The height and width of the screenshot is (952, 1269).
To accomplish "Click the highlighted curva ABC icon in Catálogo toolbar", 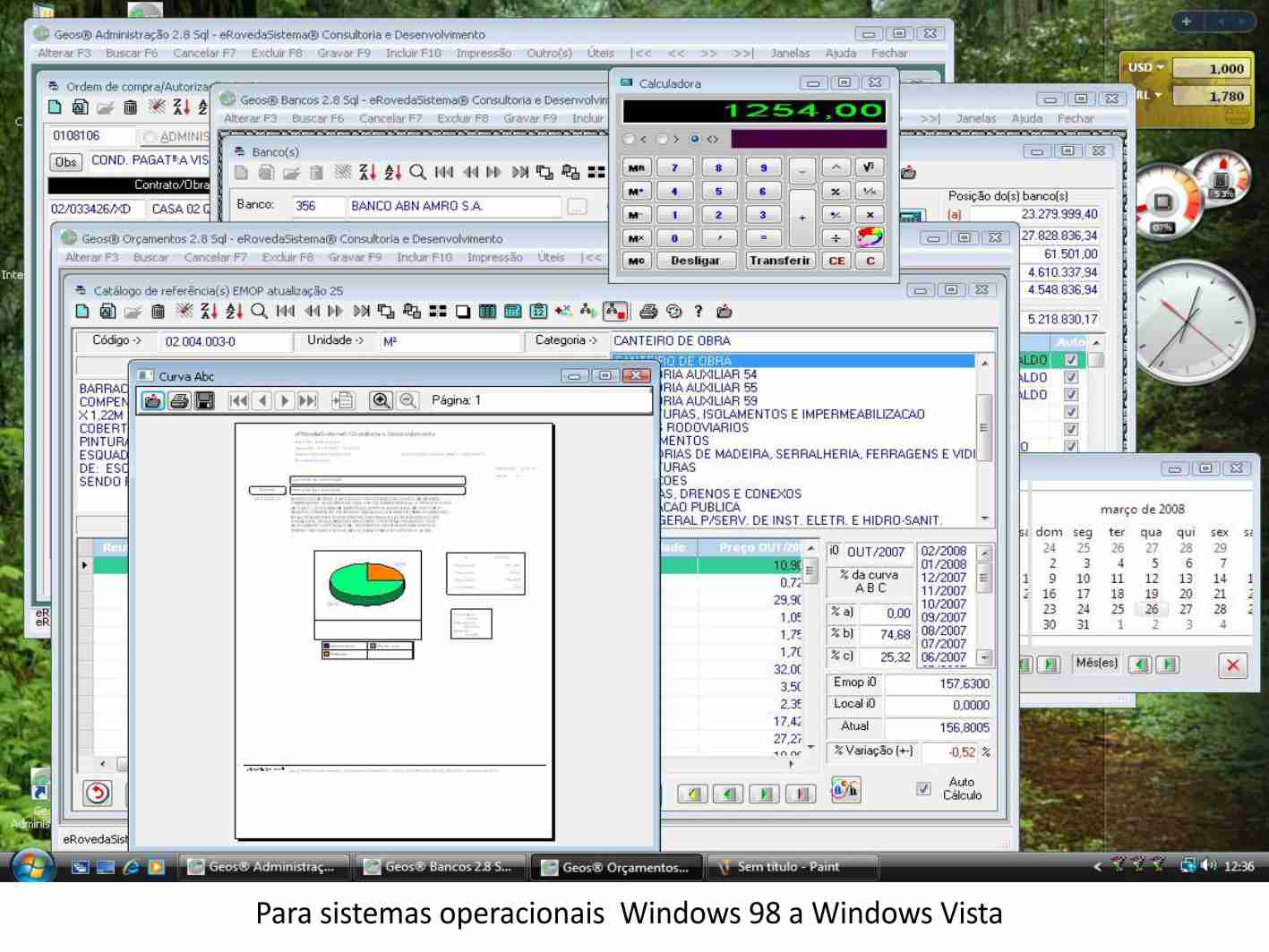I will coord(615,312).
